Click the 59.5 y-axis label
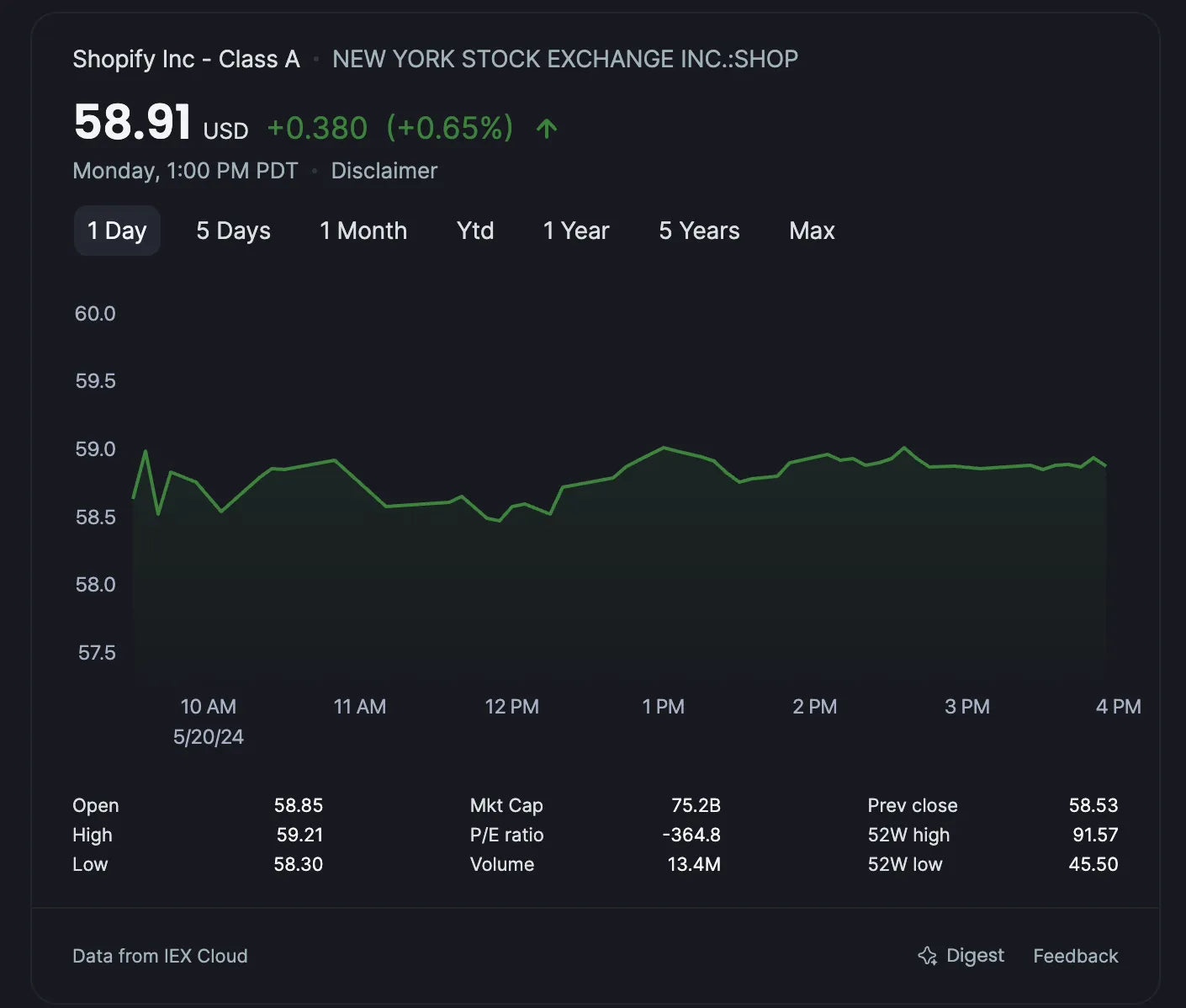Screen dimensions: 1186x1008 pyautogui.click(x=95, y=381)
